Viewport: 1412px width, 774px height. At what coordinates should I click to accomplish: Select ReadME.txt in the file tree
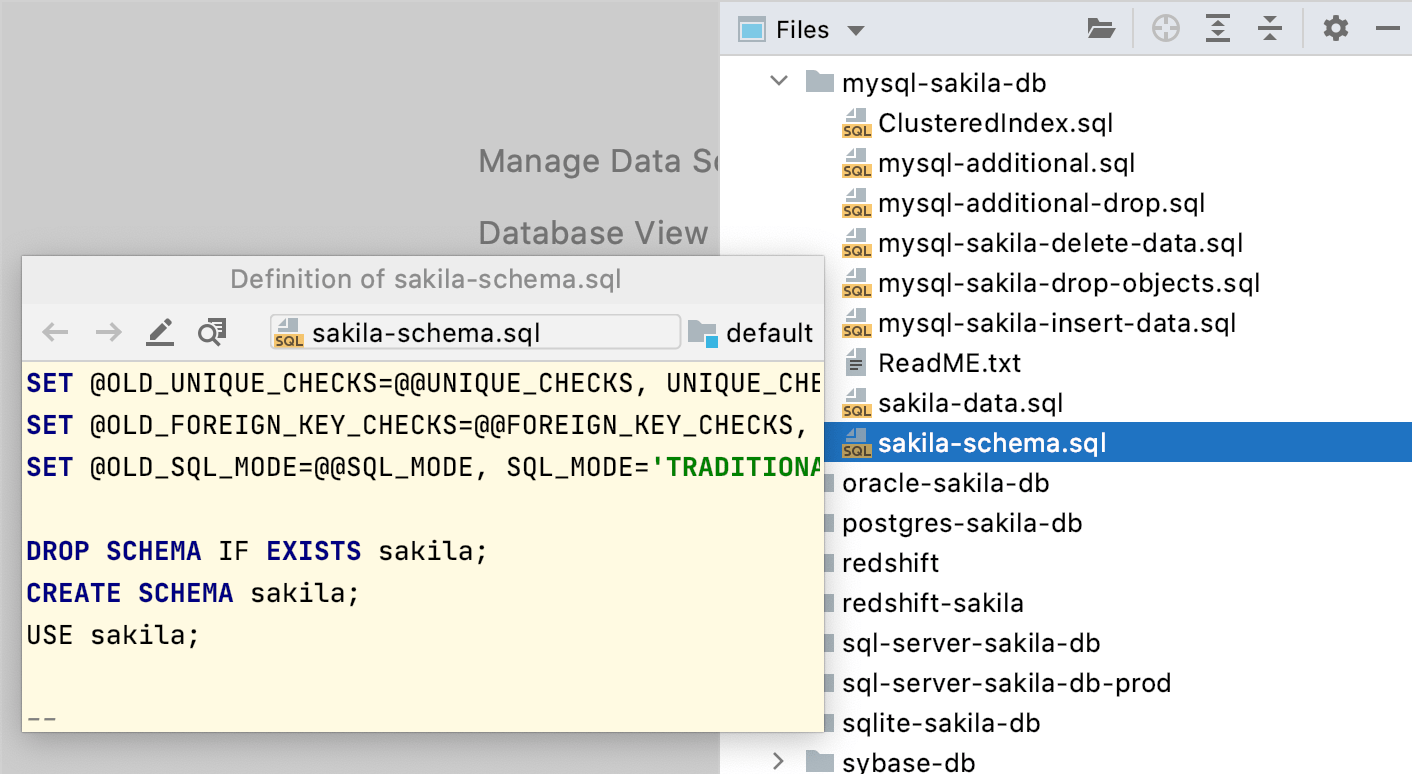(948, 363)
